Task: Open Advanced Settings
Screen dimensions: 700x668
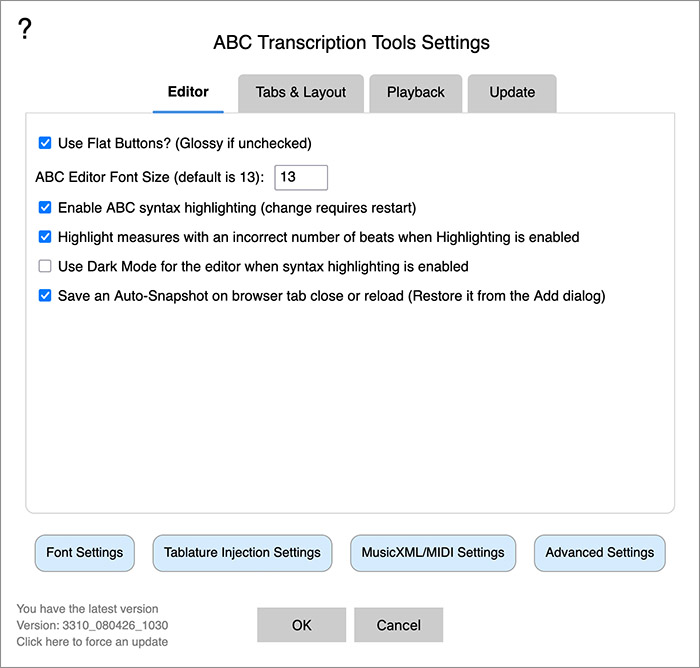Action: 600,553
